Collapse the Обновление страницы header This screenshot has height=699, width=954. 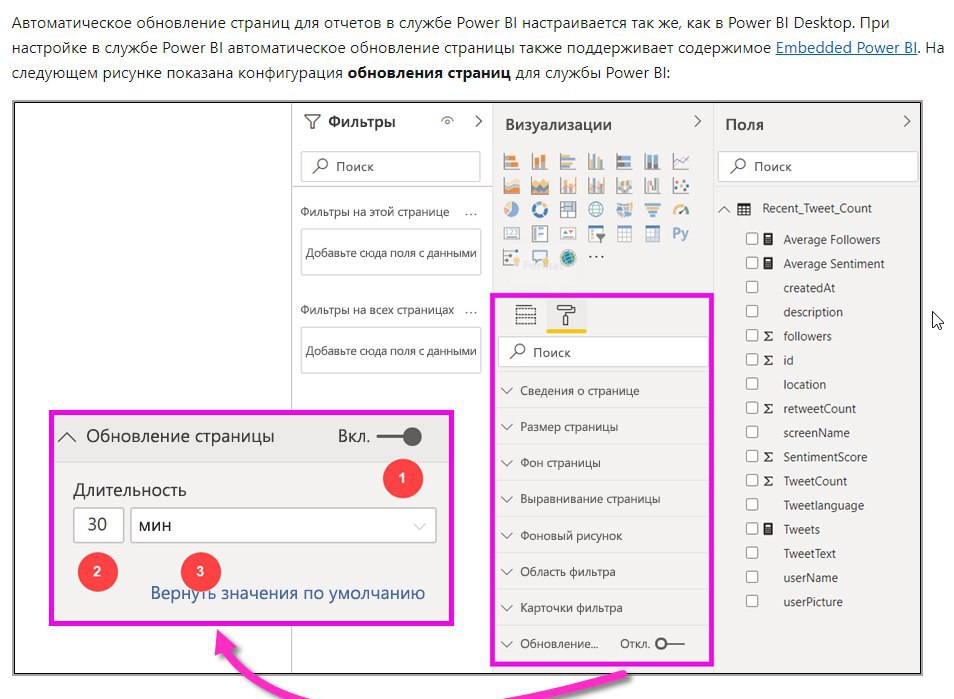coord(67,437)
